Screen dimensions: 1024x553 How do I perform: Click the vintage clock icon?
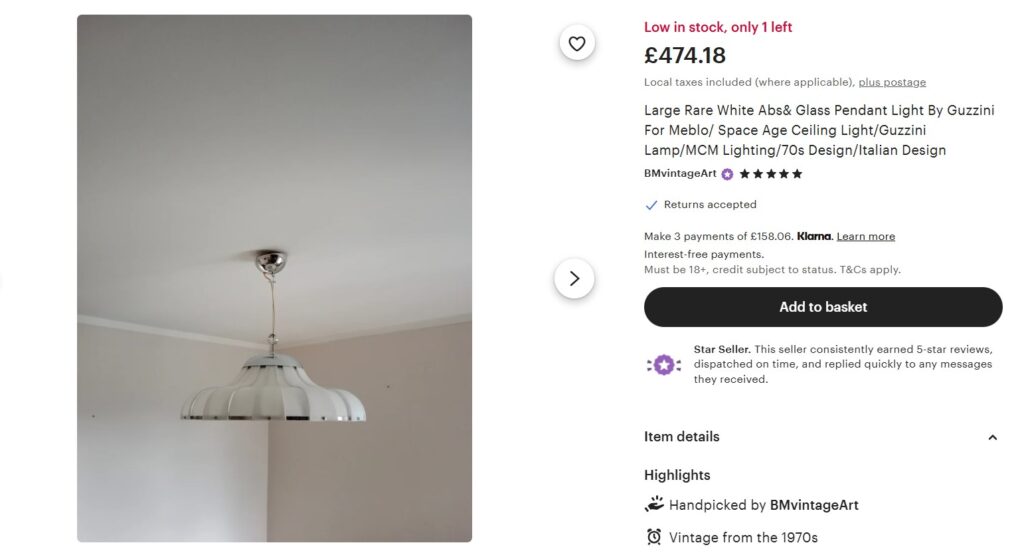(x=654, y=537)
